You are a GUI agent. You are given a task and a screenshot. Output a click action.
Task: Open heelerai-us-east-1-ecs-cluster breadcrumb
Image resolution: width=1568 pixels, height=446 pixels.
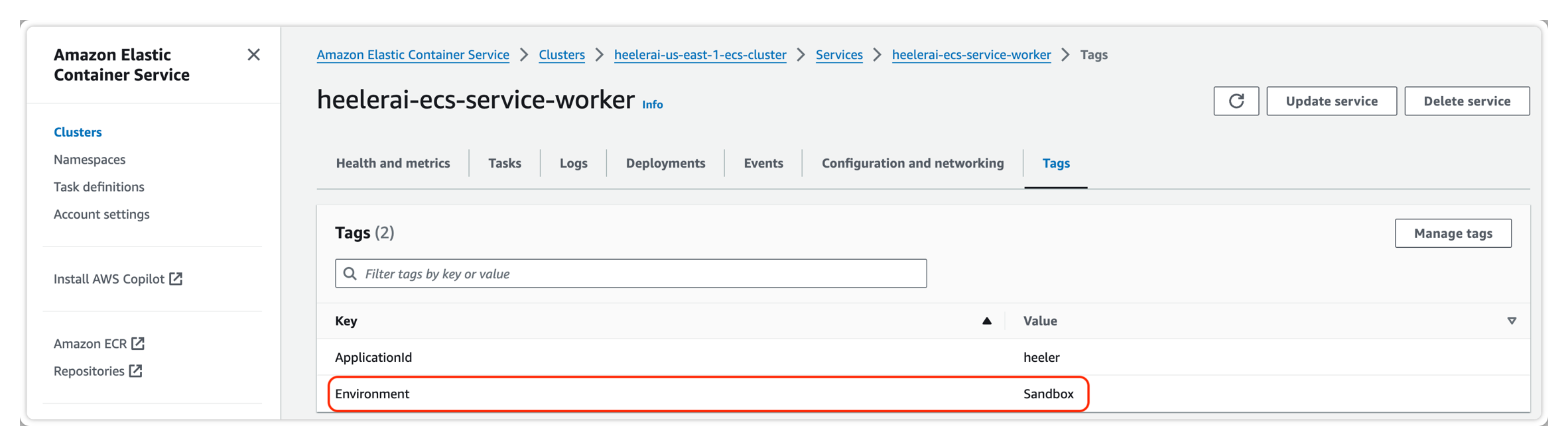(x=700, y=55)
